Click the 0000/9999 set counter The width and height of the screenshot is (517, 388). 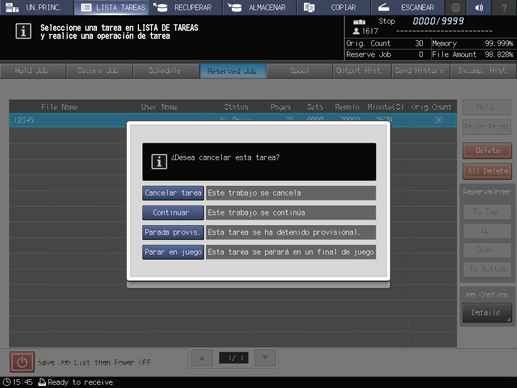pyautogui.click(x=438, y=21)
